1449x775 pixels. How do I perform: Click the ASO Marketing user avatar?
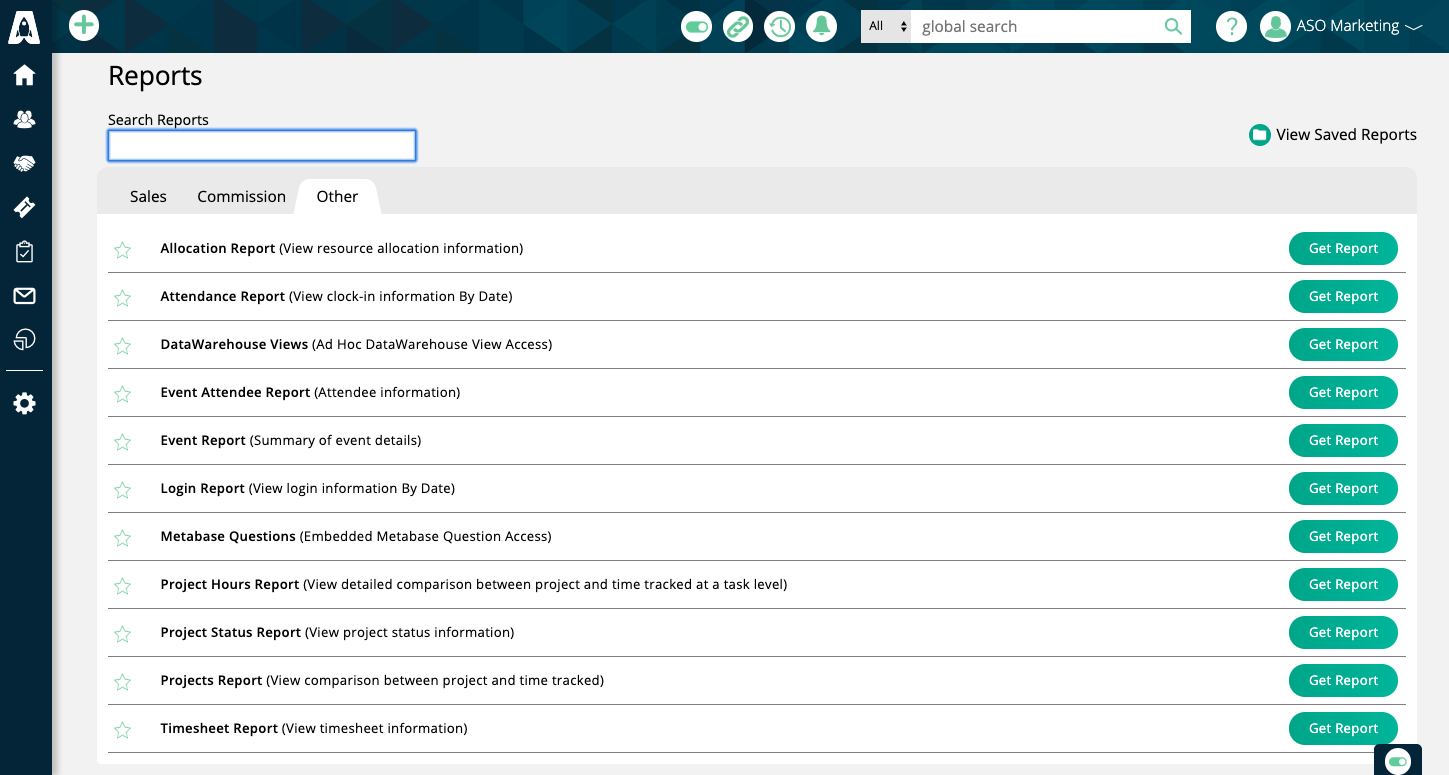click(x=1275, y=26)
